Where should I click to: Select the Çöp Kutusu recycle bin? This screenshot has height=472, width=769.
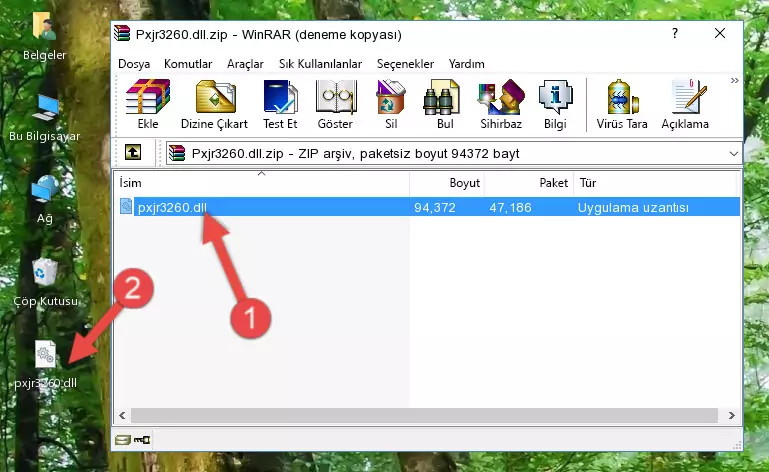pyautogui.click(x=45, y=282)
